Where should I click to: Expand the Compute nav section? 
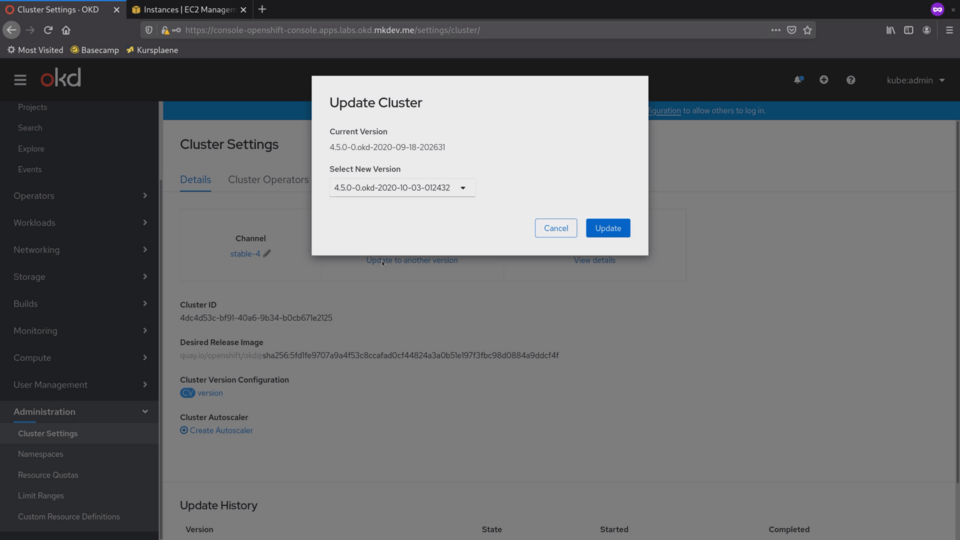coord(80,358)
